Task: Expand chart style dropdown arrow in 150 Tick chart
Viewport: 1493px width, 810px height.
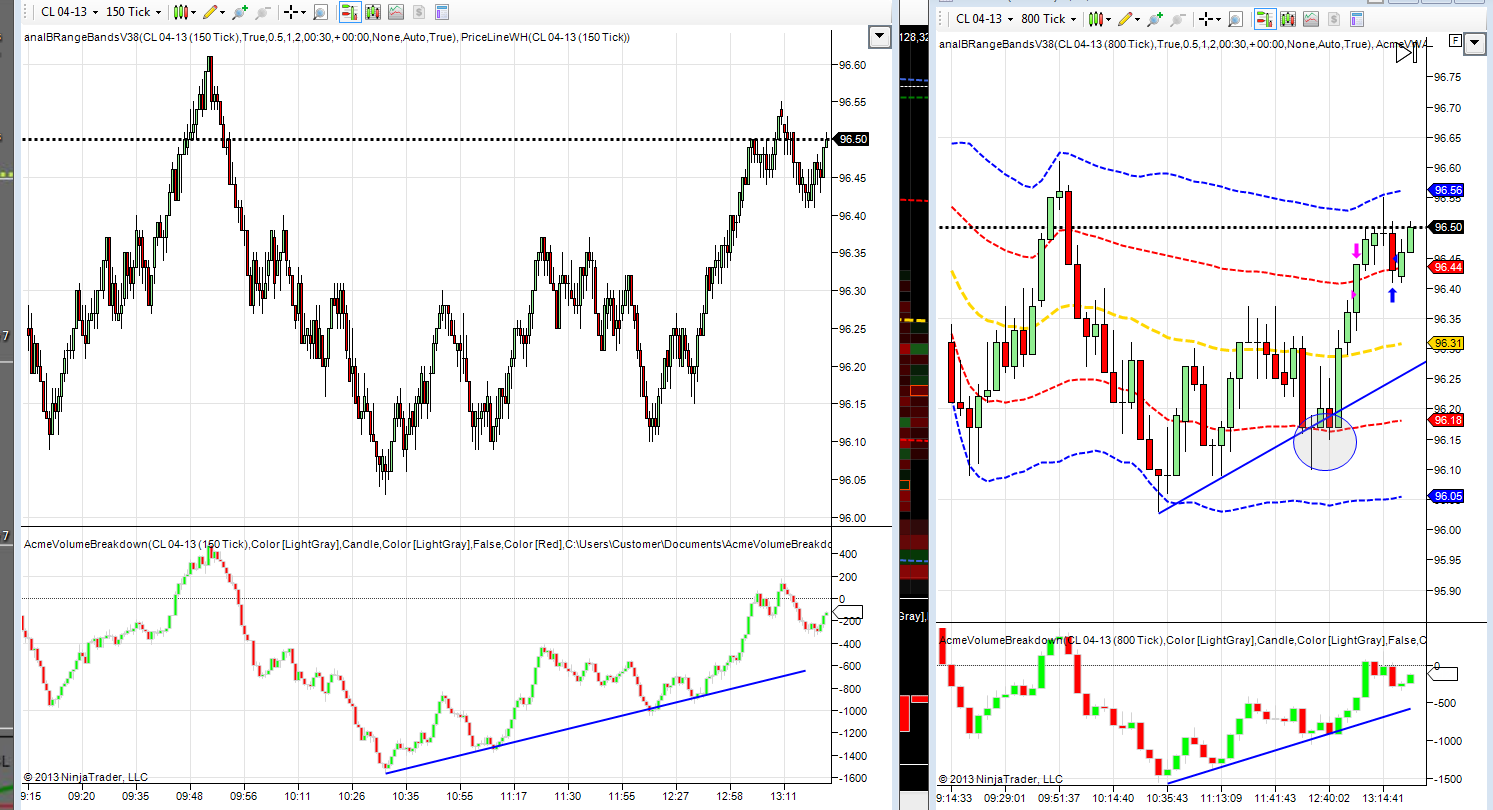Action: [193, 12]
